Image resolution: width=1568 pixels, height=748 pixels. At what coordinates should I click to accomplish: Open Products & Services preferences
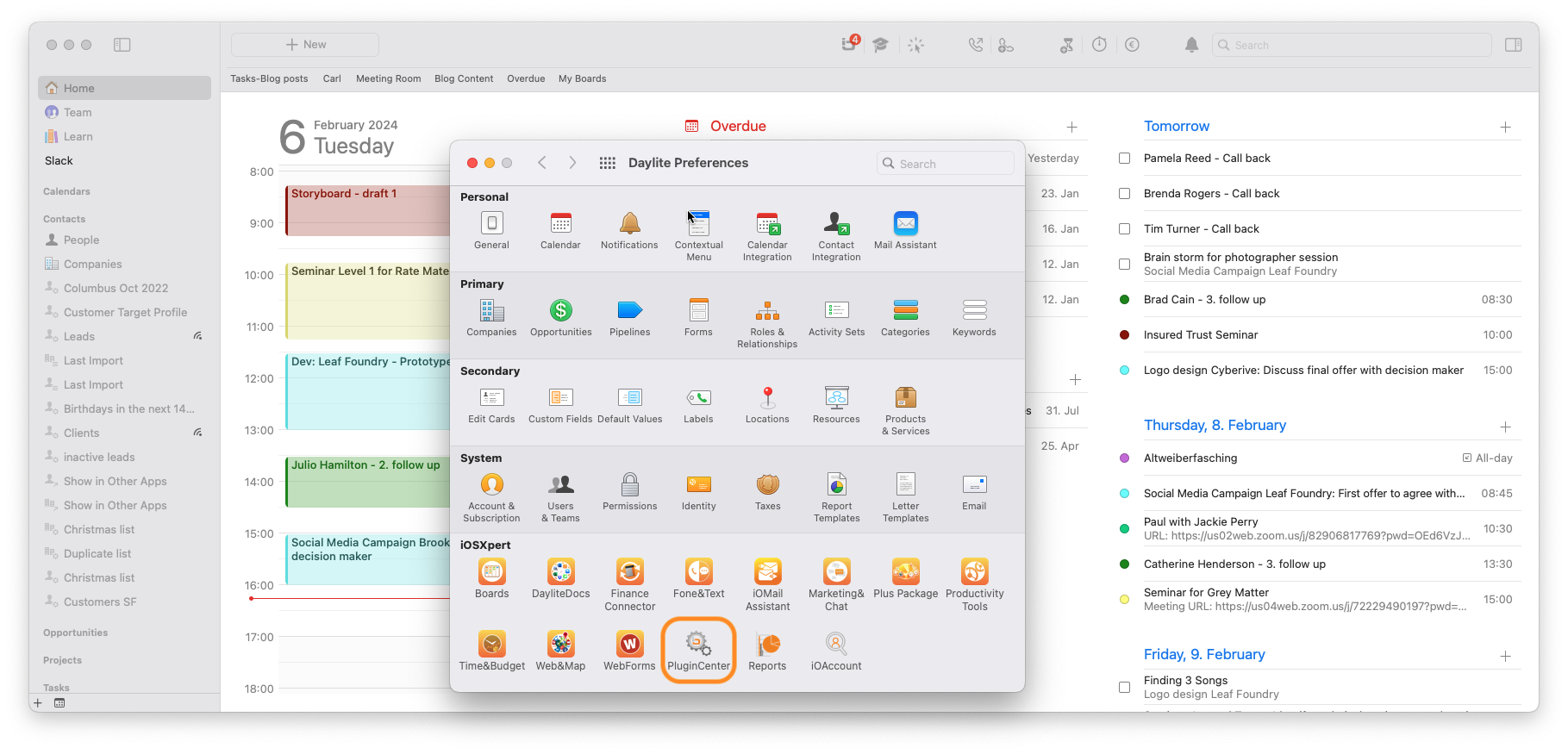(x=905, y=410)
